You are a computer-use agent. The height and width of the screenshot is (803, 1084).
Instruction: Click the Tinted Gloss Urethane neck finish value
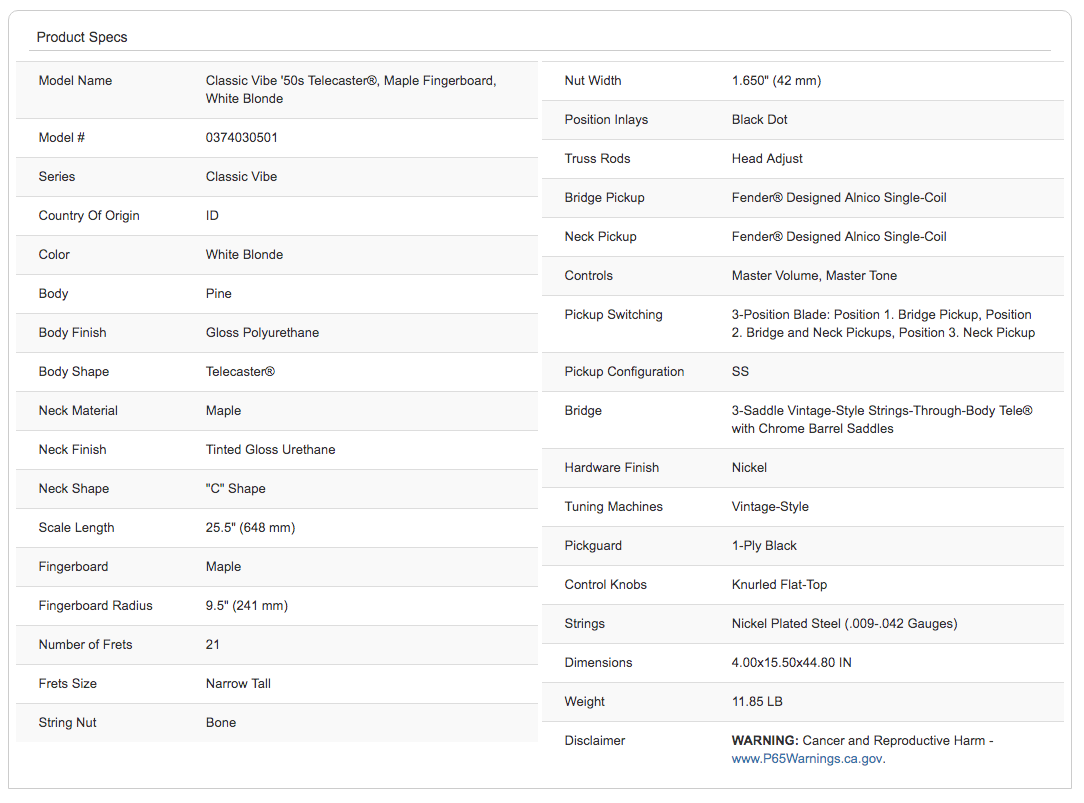click(x=270, y=450)
